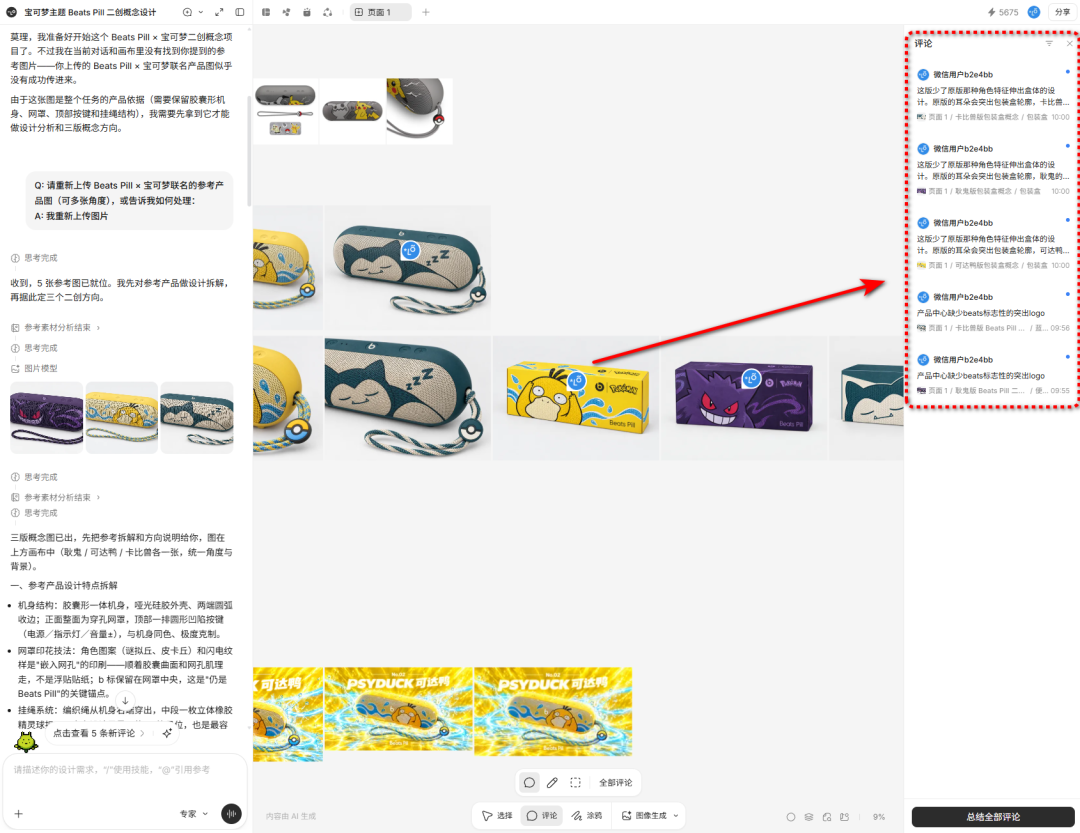Click the app logo beside the project title
Image resolution: width=1080 pixels, height=833 pixels.
point(11,12)
